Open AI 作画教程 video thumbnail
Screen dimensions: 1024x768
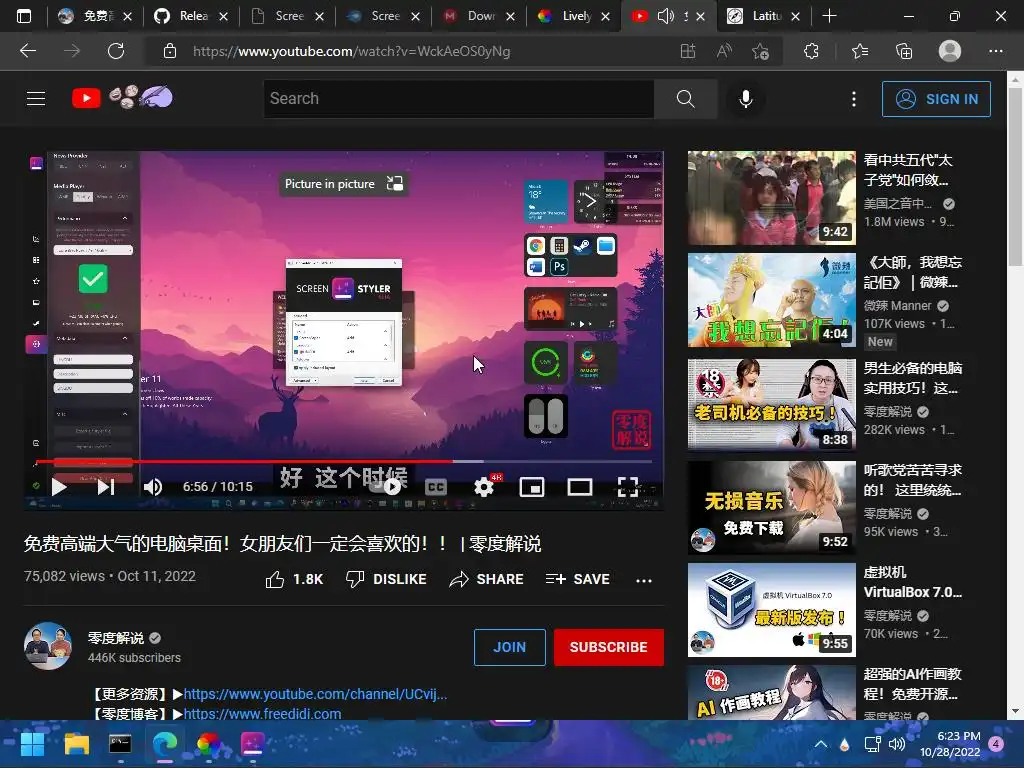click(771, 693)
